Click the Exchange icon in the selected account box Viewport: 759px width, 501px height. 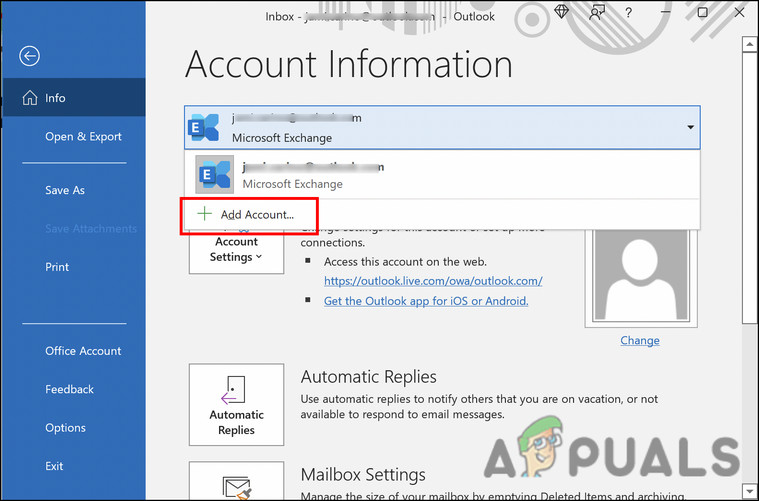click(203, 128)
